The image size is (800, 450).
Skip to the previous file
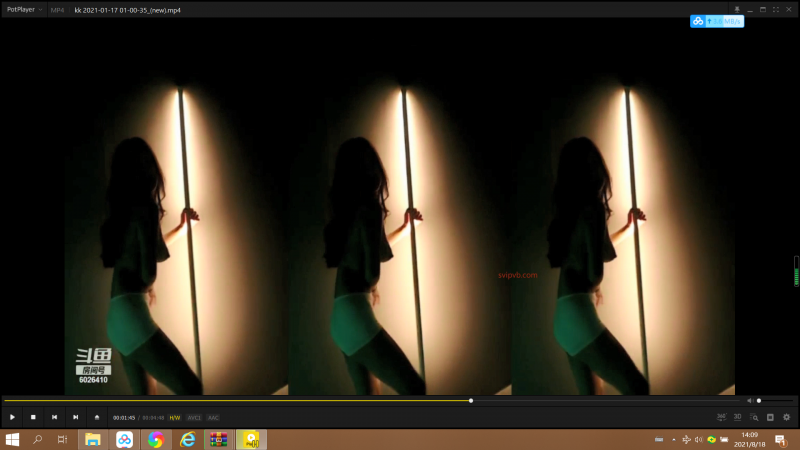(x=54, y=417)
